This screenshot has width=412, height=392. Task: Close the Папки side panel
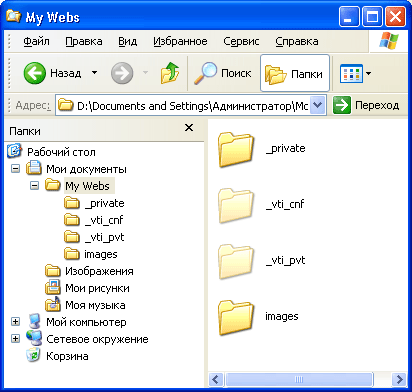189,128
